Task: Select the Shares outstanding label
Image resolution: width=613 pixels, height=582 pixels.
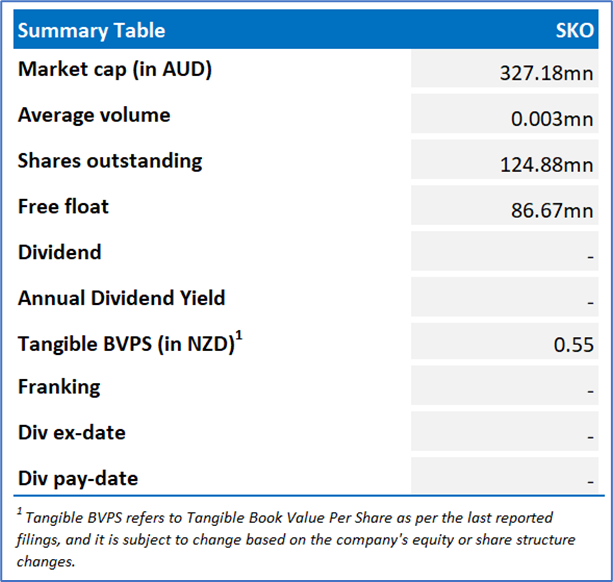Action: (x=110, y=161)
